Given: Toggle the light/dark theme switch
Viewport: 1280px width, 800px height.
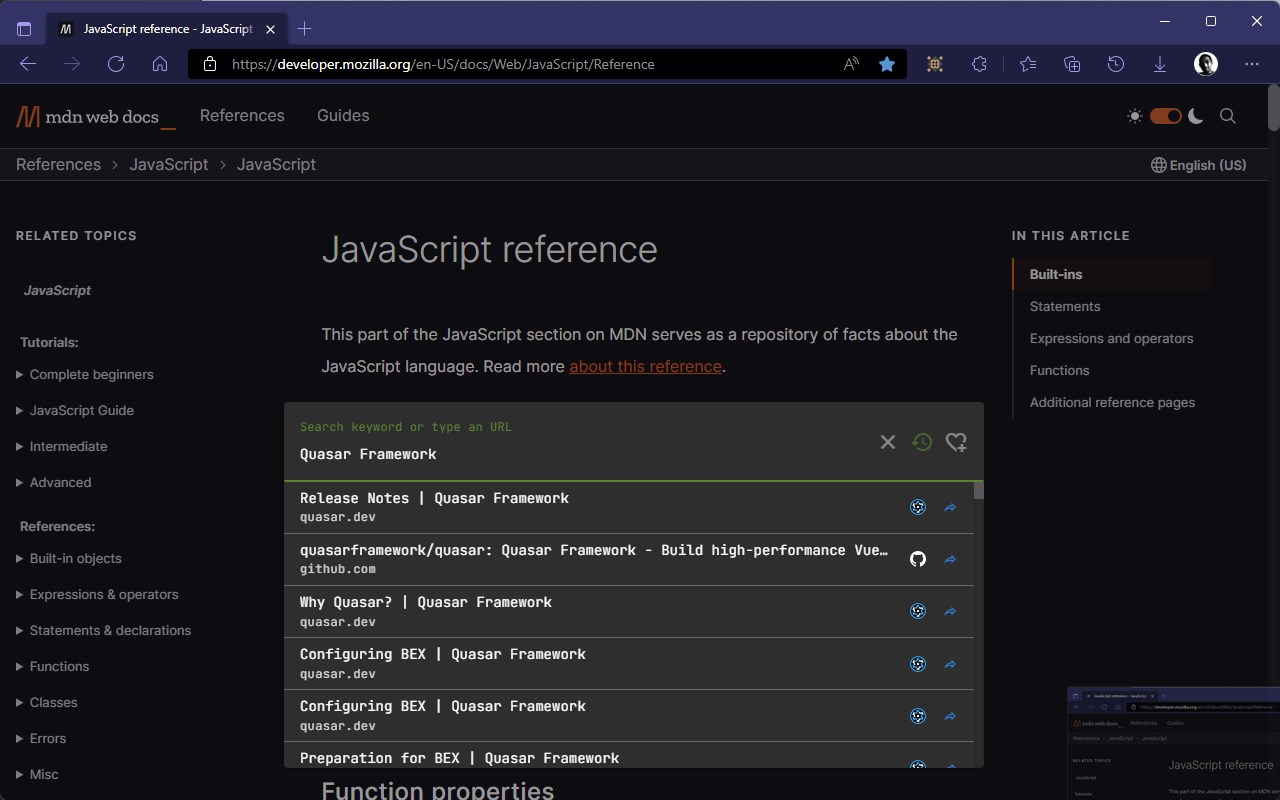Looking at the screenshot, I should (x=1165, y=116).
